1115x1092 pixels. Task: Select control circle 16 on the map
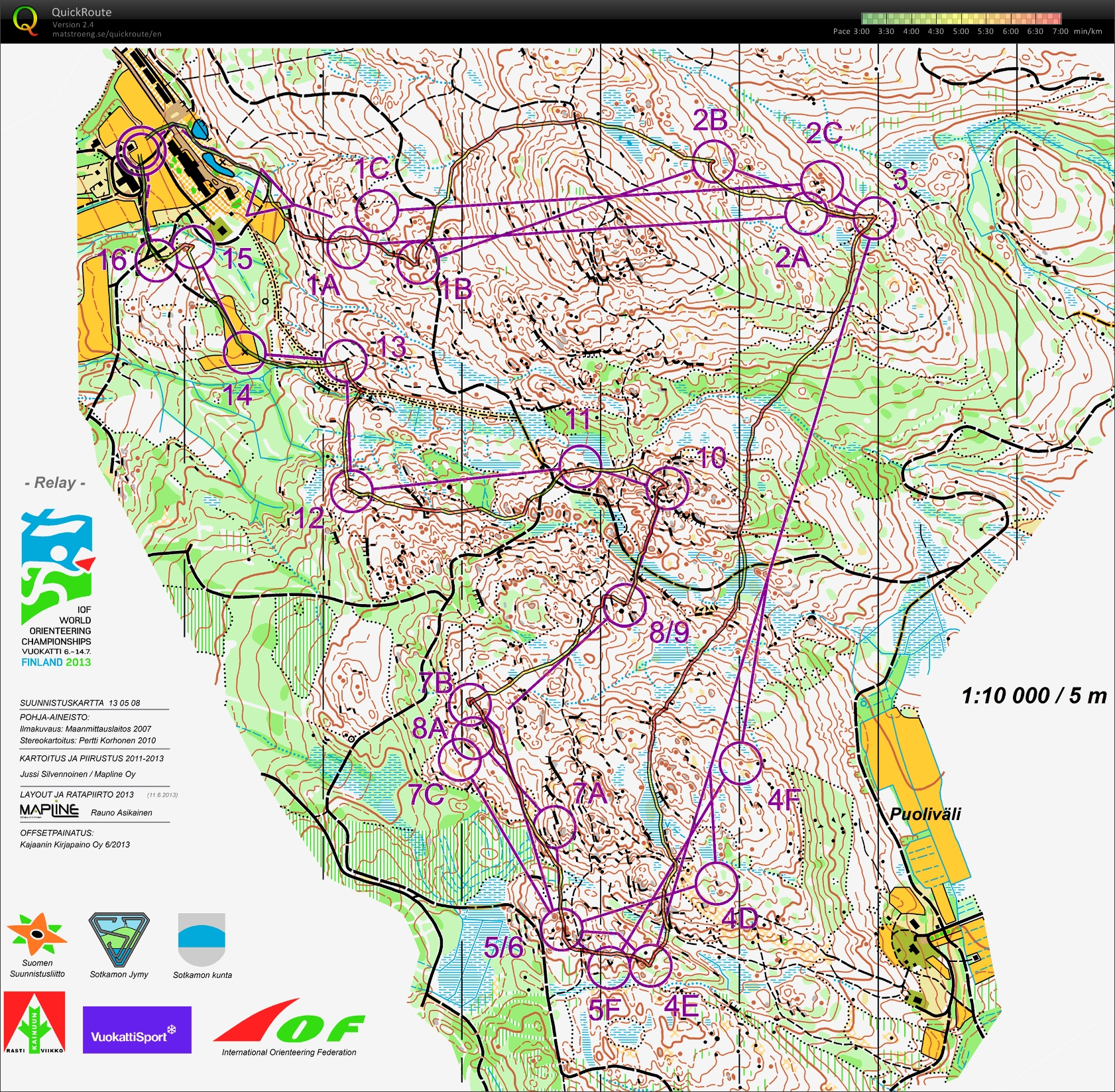tap(156, 260)
